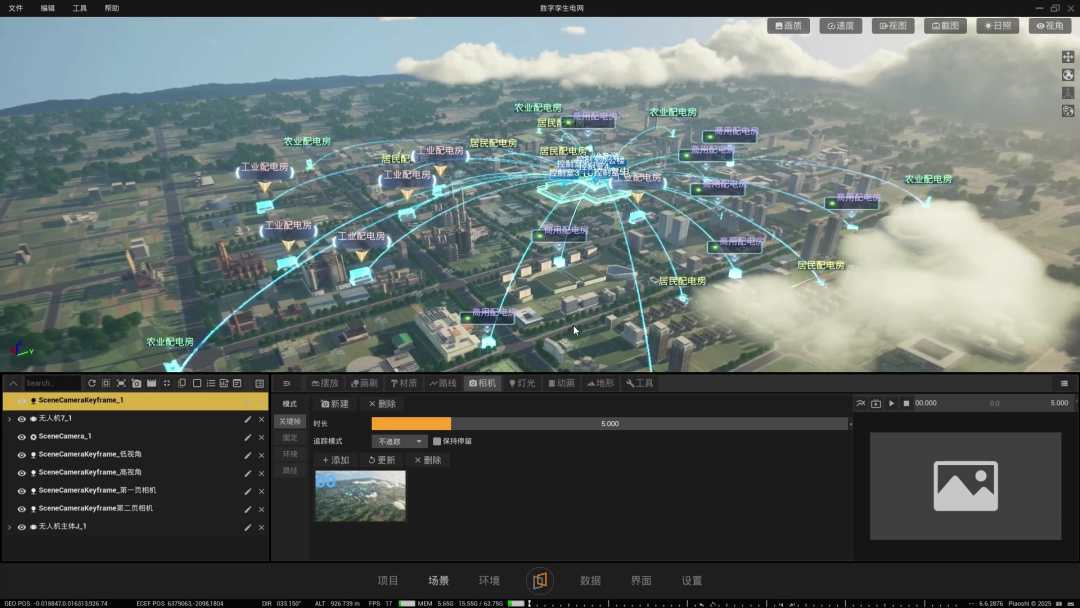
Task: Click the collapse arrows icon in outliner toolbar
Action: point(167,383)
